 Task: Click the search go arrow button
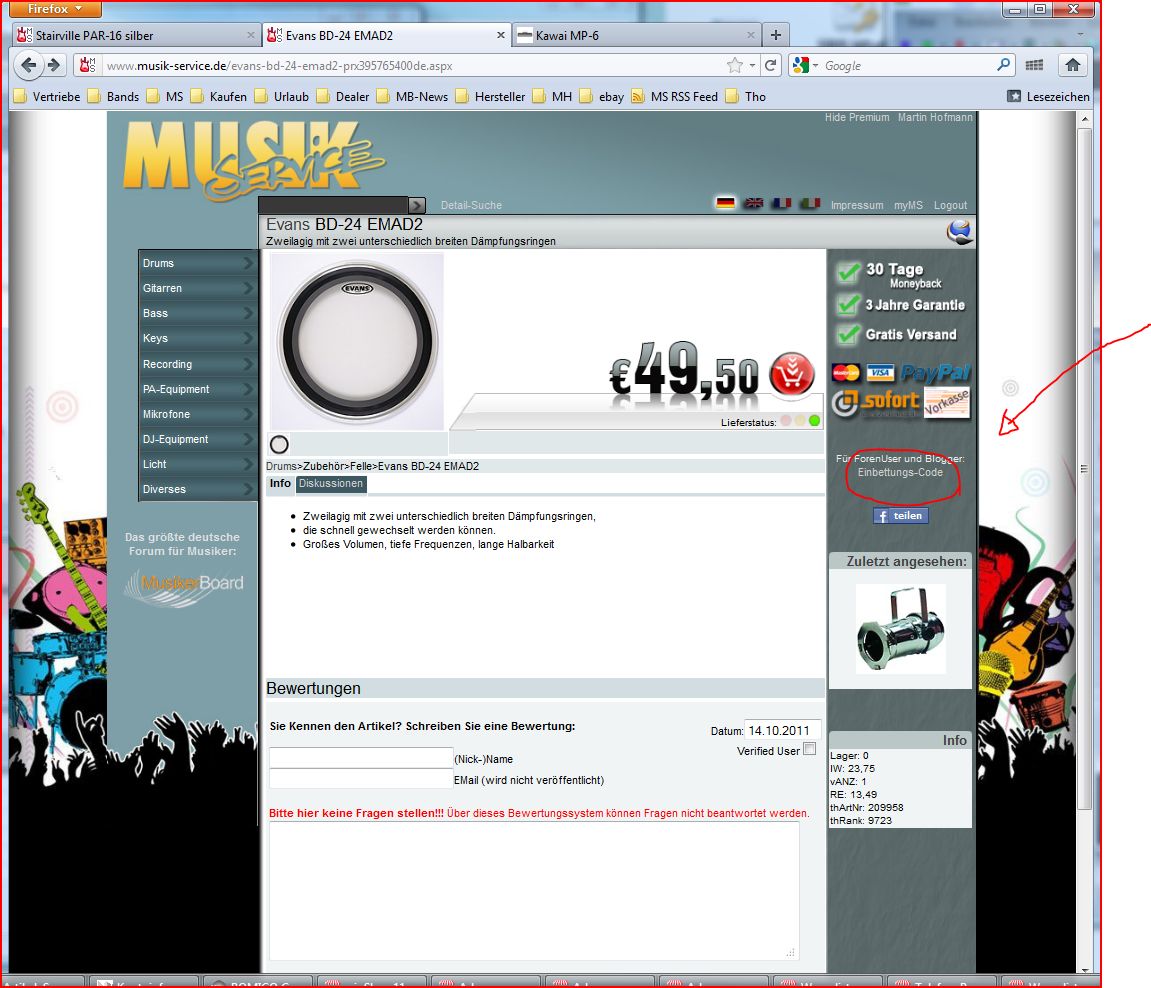pos(417,205)
